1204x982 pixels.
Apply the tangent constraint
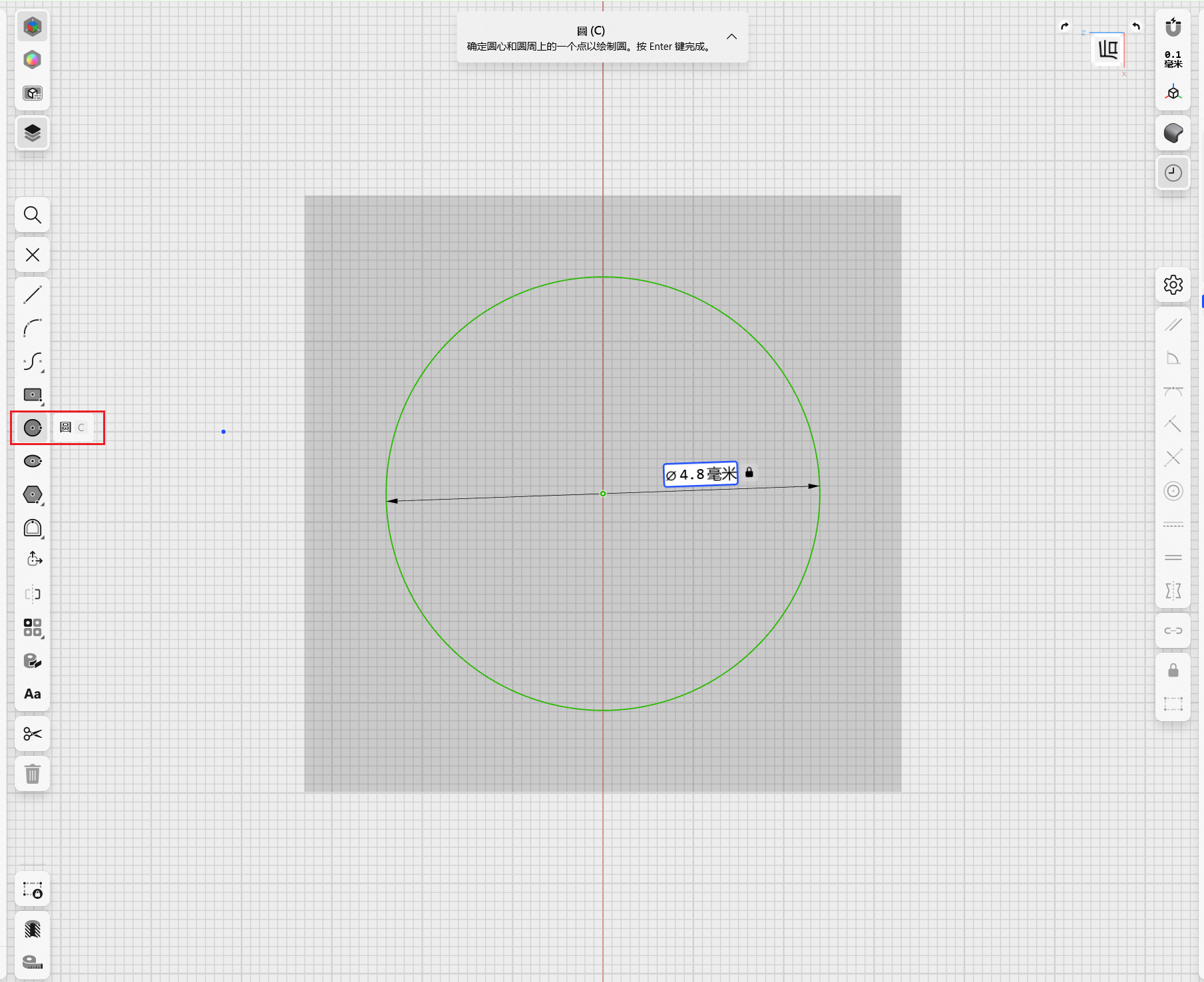tap(1173, 391)
